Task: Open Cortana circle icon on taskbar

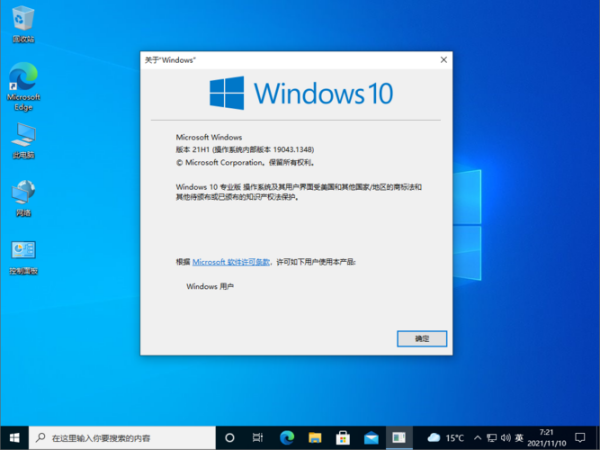Action: (230, 438)
